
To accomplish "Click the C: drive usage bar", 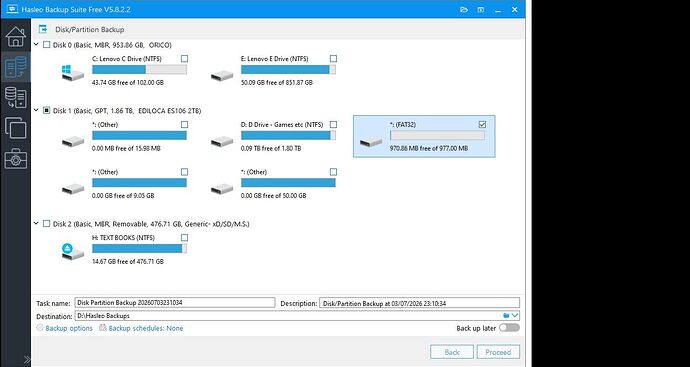I will 139,70.
